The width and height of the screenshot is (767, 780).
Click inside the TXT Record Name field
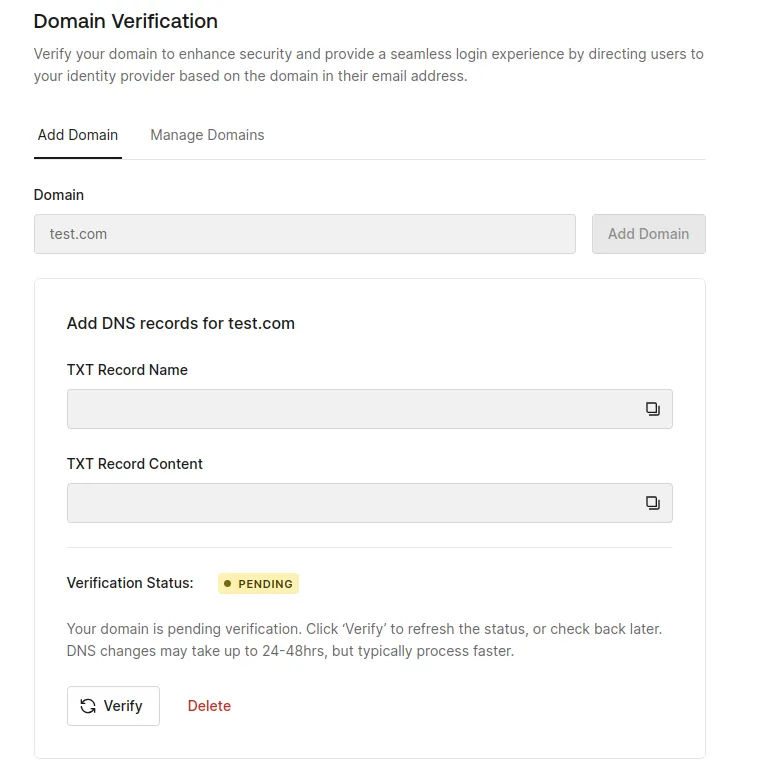pos(350,409)
